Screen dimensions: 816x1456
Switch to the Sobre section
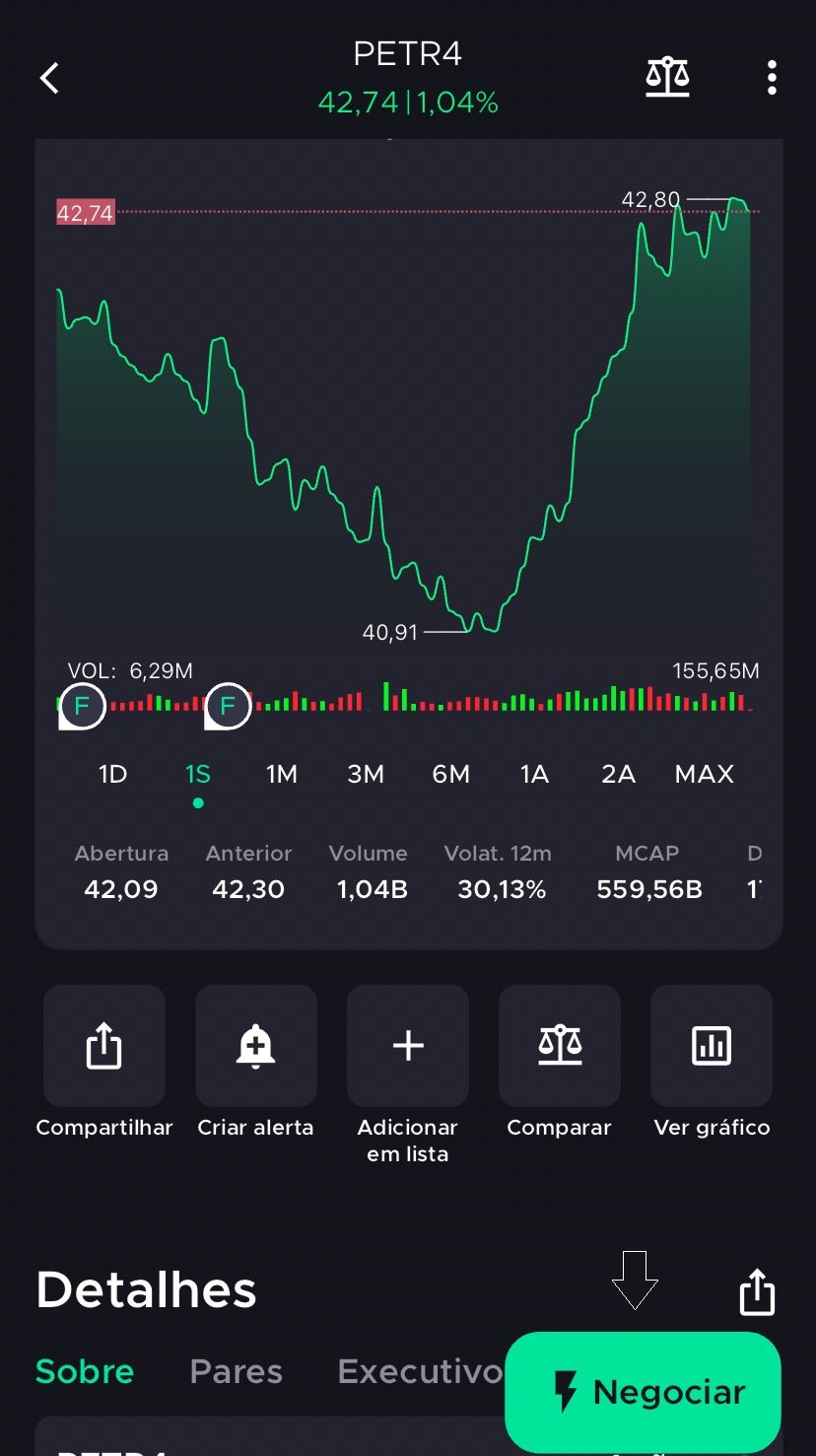pos(84,1370)
